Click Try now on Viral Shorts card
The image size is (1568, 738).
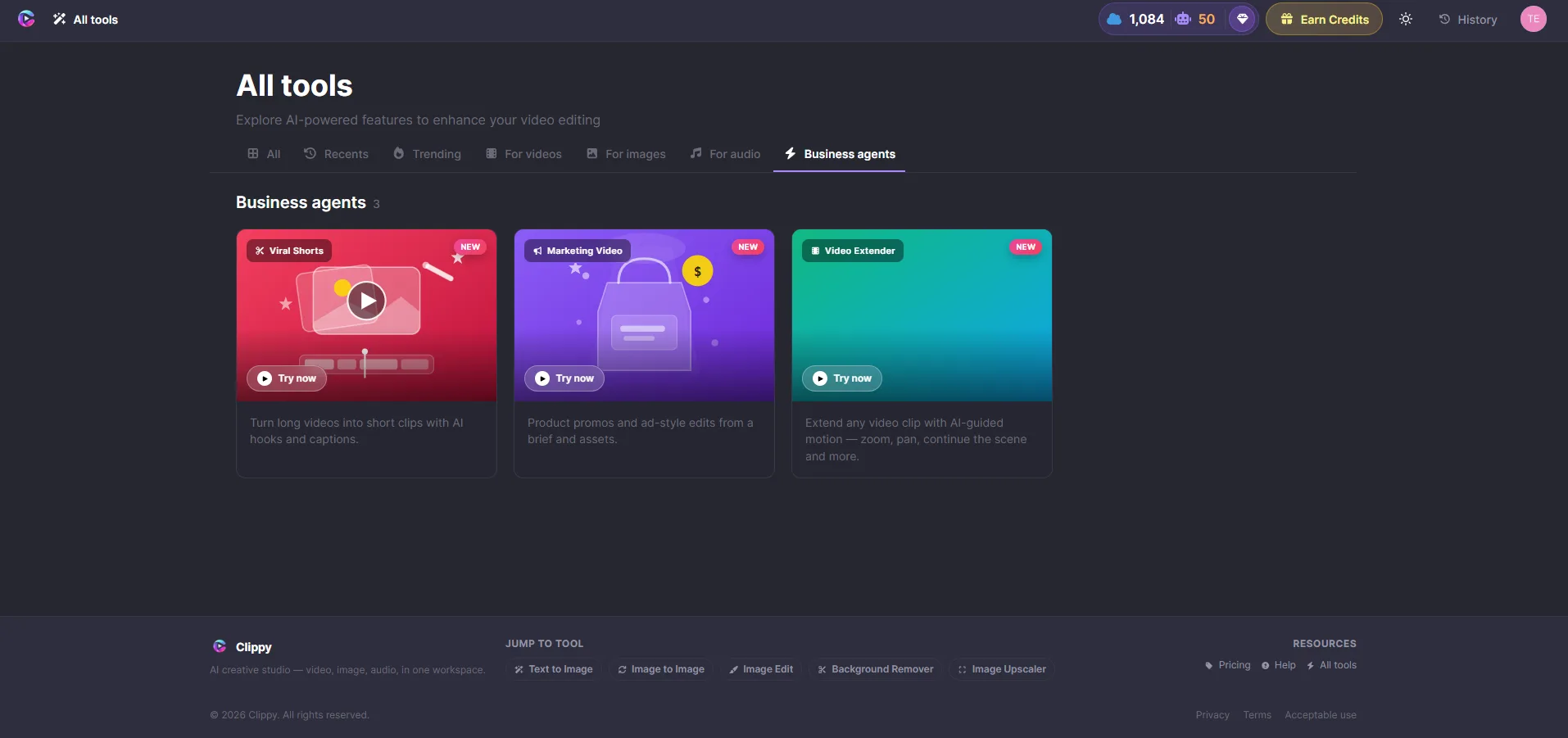tap(287, 378)
